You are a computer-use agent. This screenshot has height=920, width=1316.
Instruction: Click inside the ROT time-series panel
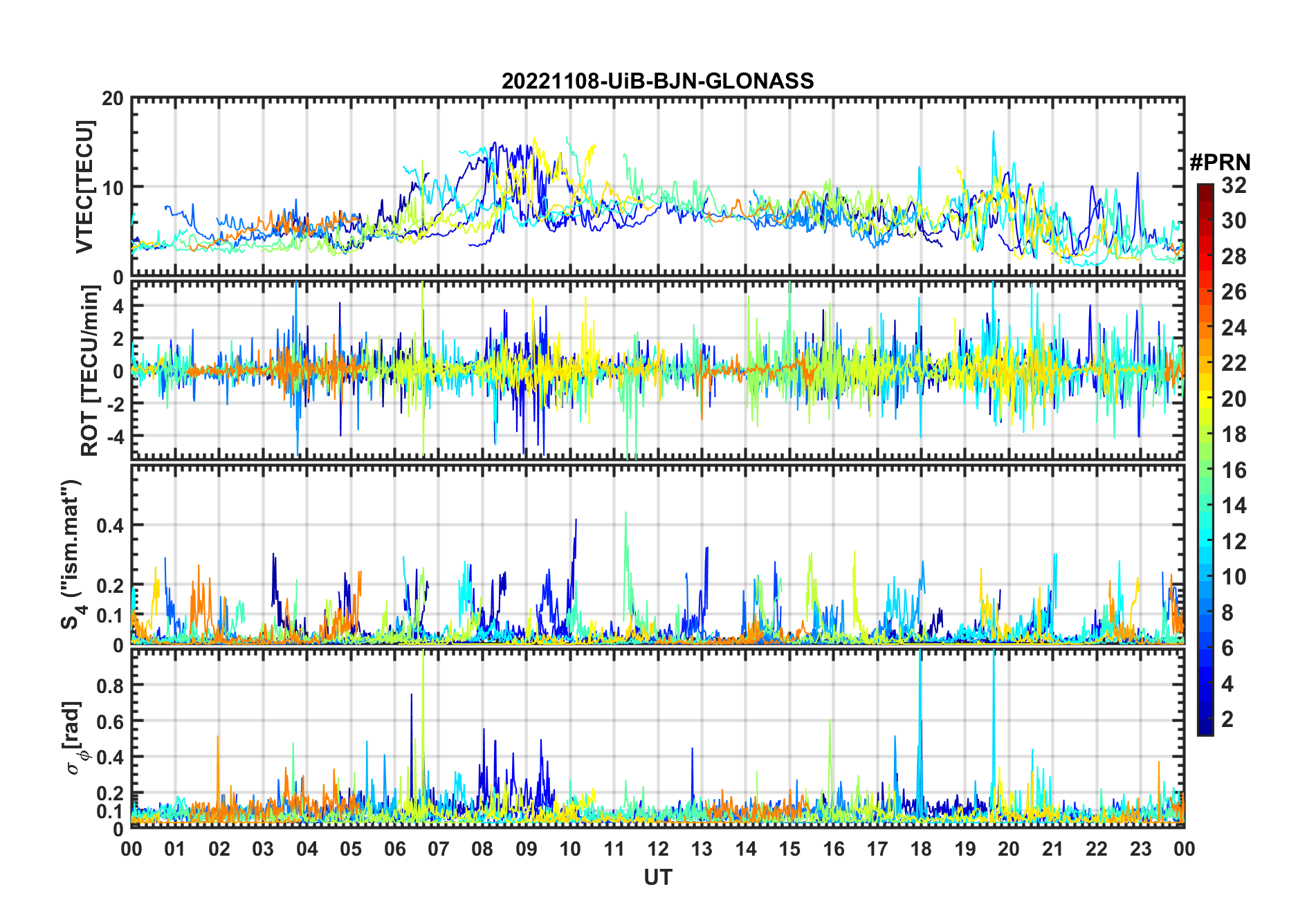tap(657, 369)
